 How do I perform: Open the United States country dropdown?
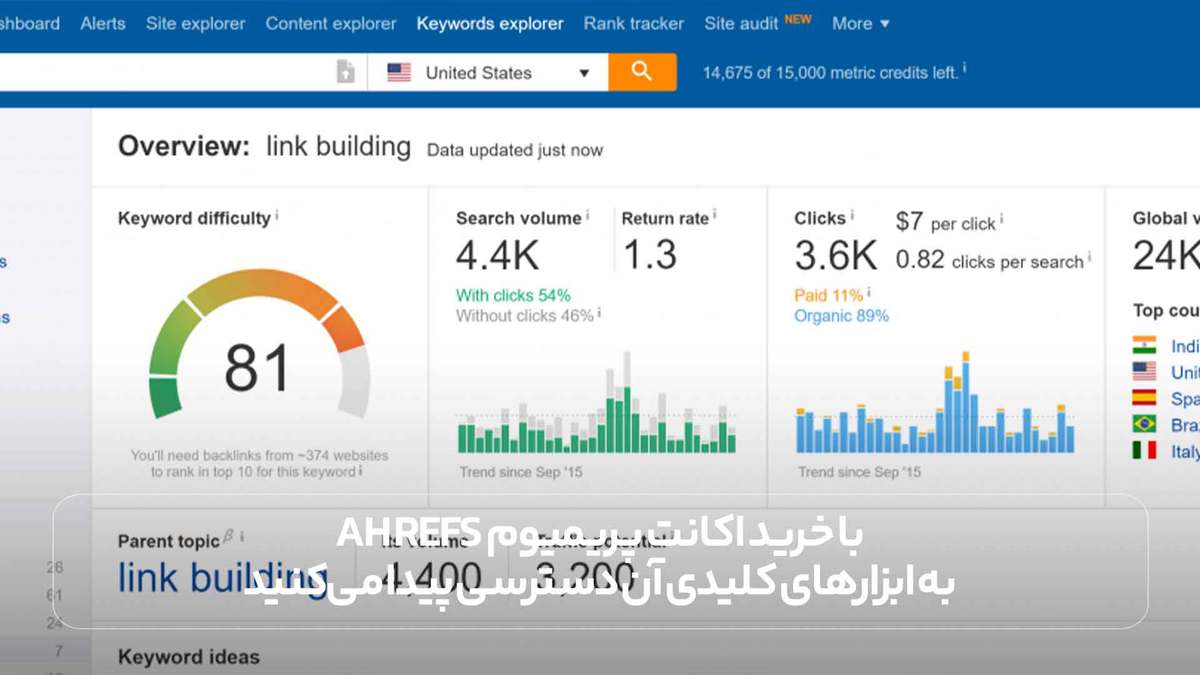[x=488, y=72]
